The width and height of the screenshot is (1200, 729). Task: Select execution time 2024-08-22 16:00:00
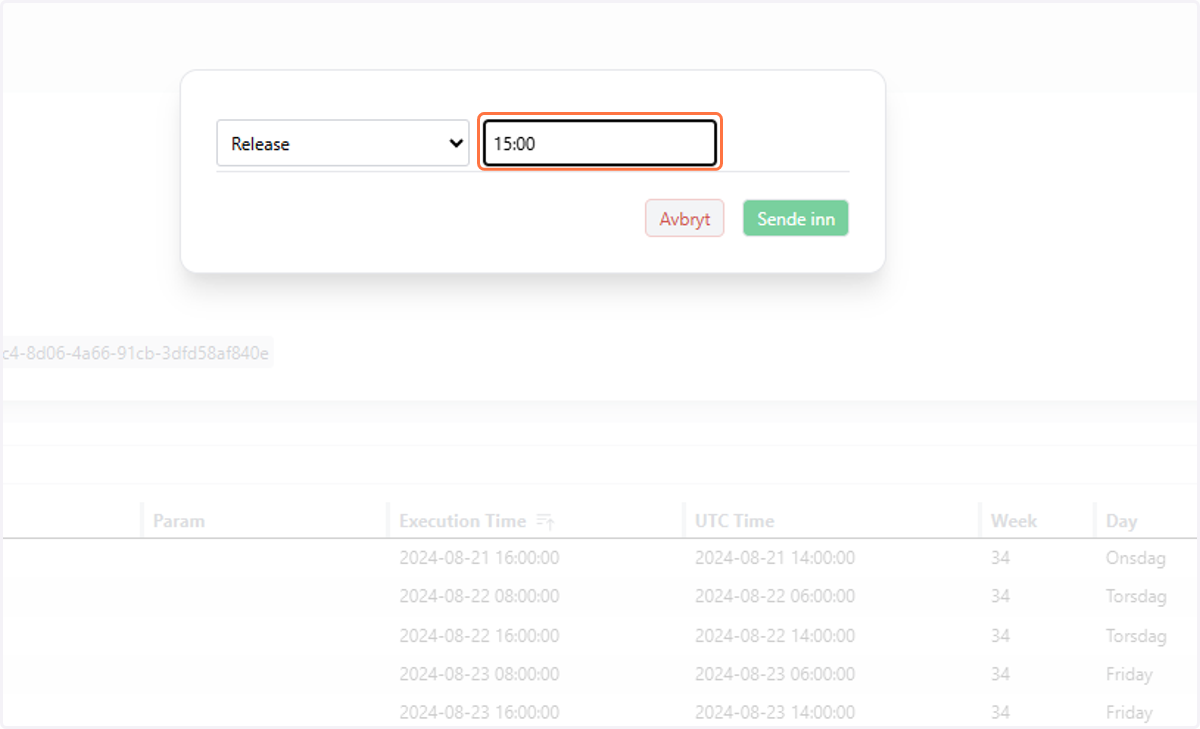[x=479, y=635]
